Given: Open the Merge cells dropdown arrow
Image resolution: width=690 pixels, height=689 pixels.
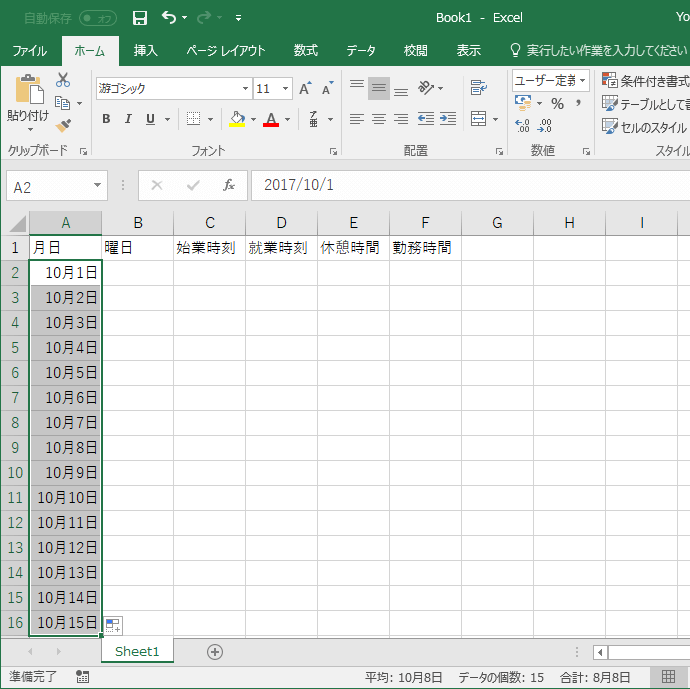Looking at the screenshot, I should (x=495, y=119).
